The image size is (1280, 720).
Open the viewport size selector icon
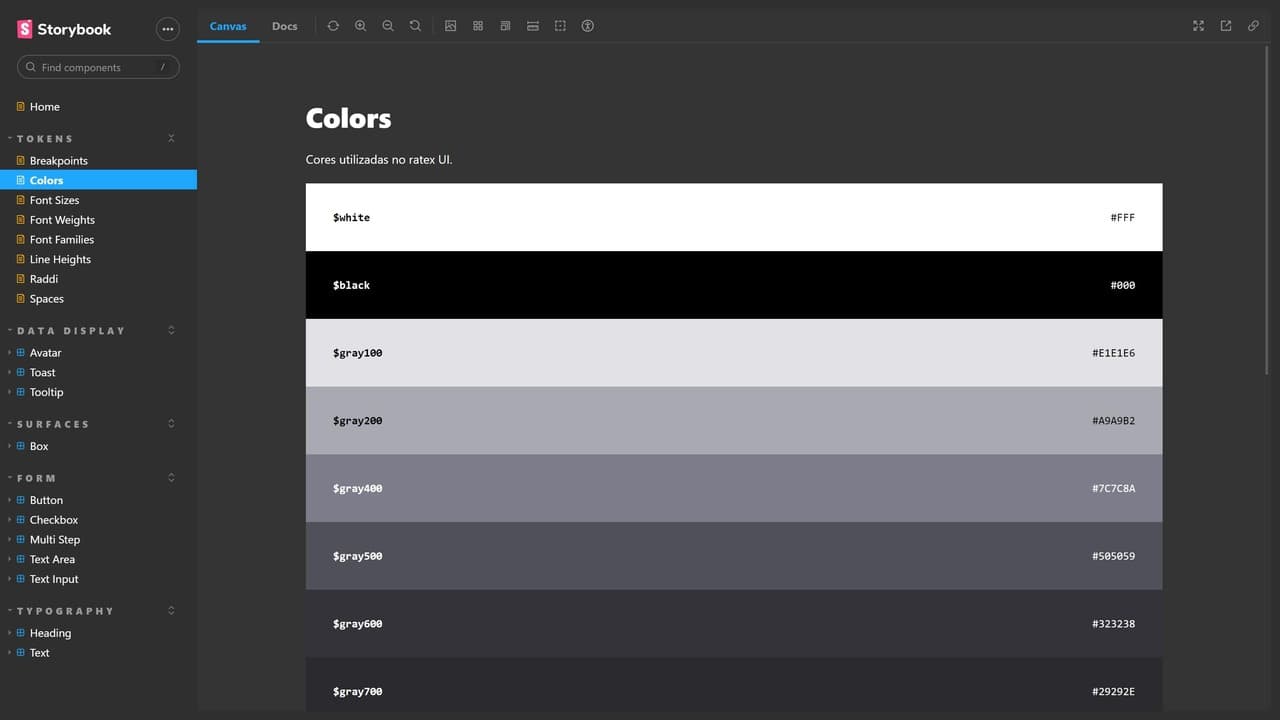click(x=505, y=26)
